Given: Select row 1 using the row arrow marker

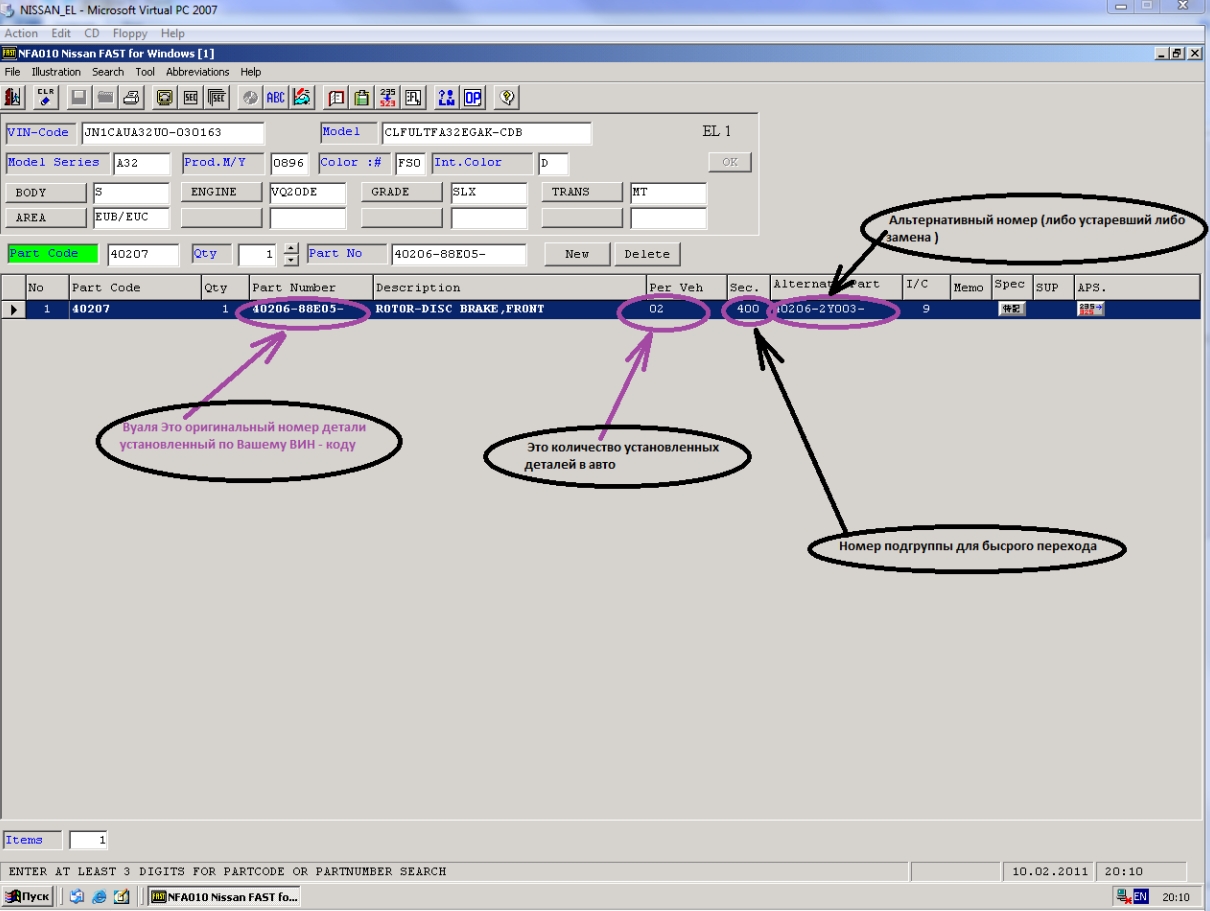Looking at the screenshot, I should click(14, 310).
